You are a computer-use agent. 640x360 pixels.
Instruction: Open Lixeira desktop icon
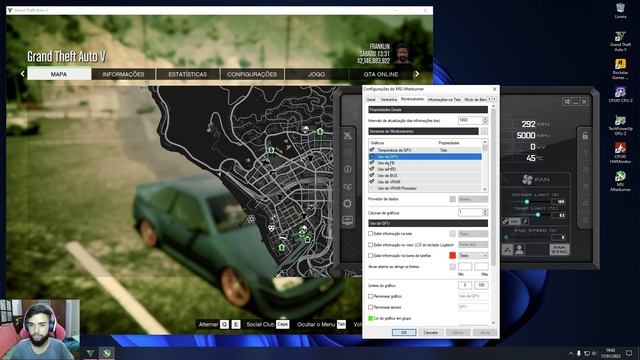pyautogui.click(x=620, y=11)
